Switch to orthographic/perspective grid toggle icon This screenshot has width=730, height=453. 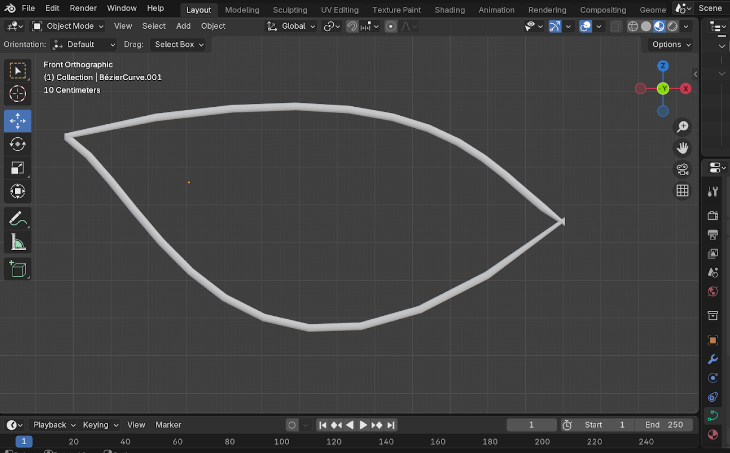pyautogui.click(x=683, y=190)
